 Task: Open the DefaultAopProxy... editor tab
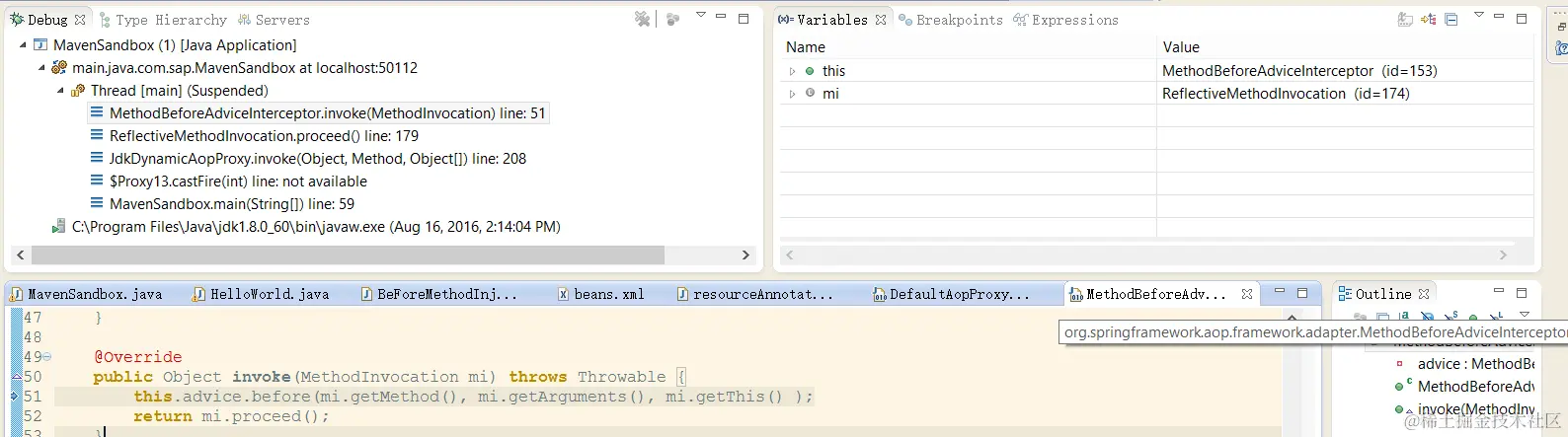[x=951, y=294]
